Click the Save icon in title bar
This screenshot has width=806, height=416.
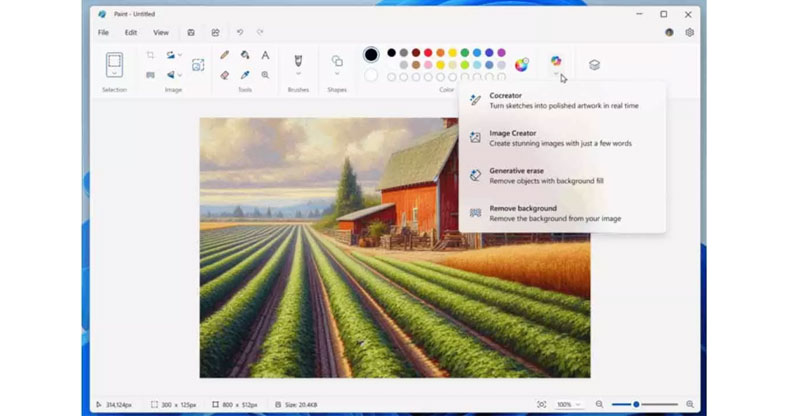pos(191,32)
